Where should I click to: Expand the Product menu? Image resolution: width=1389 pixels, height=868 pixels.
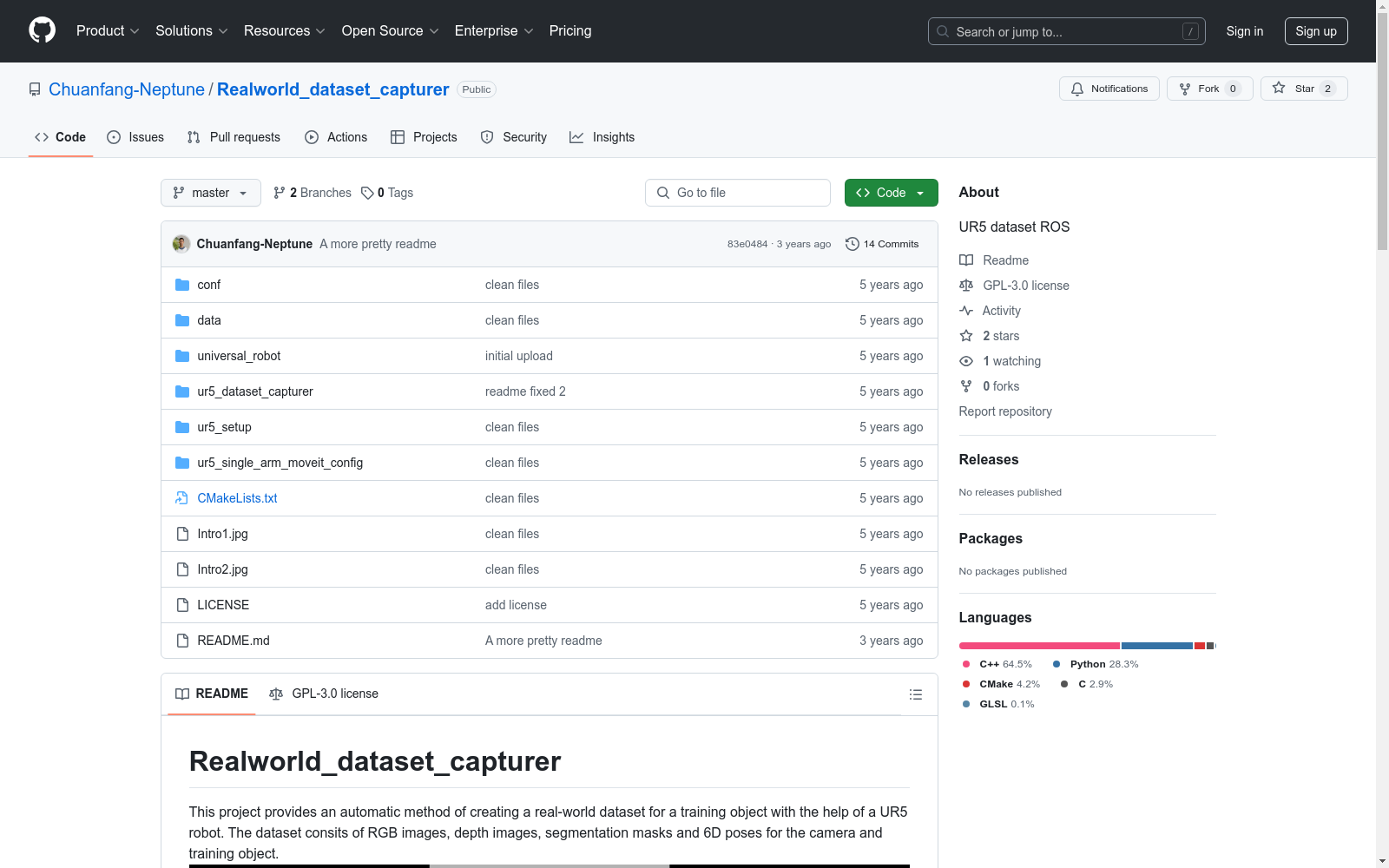[x=108, y=30]
